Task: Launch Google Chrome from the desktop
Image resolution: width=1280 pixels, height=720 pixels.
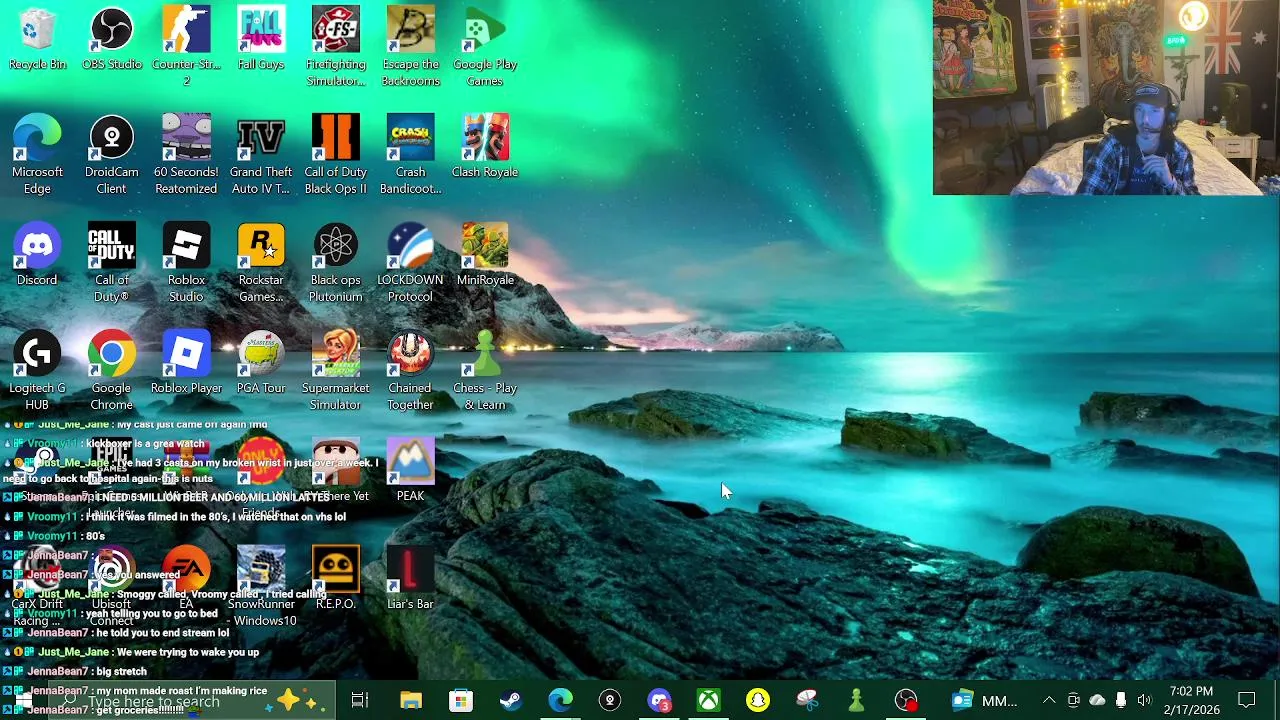Action: point(112,371)
